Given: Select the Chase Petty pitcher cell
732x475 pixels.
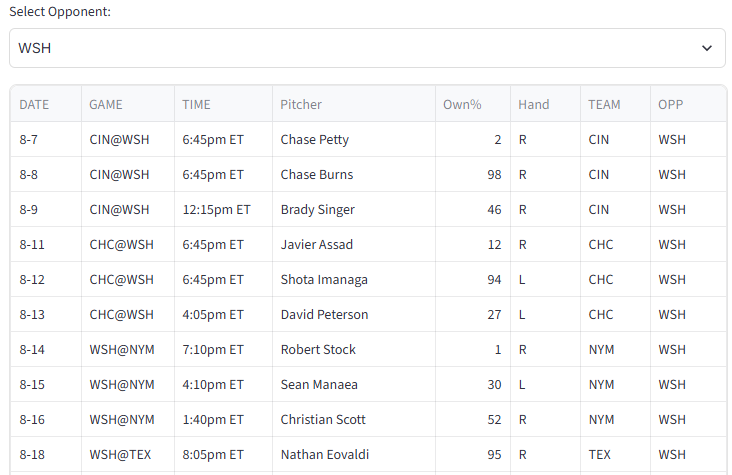Looking at the screenshot, I should [x=354, y=139].
